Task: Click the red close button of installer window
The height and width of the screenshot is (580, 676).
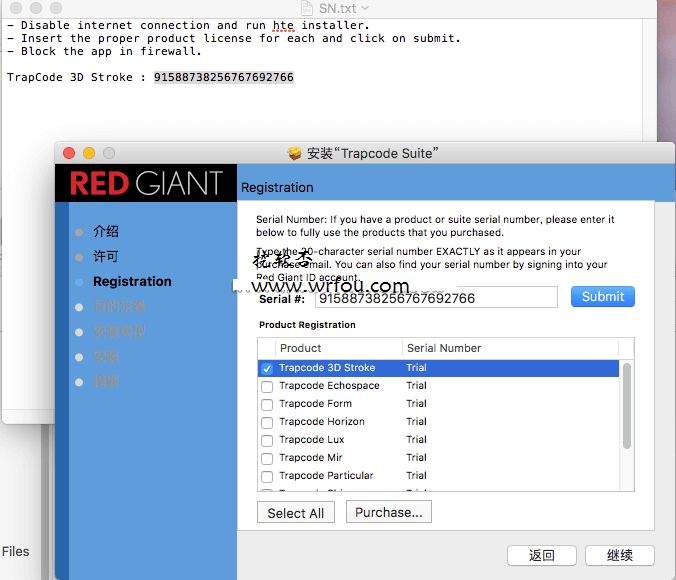Action: [x=69, y=153]
